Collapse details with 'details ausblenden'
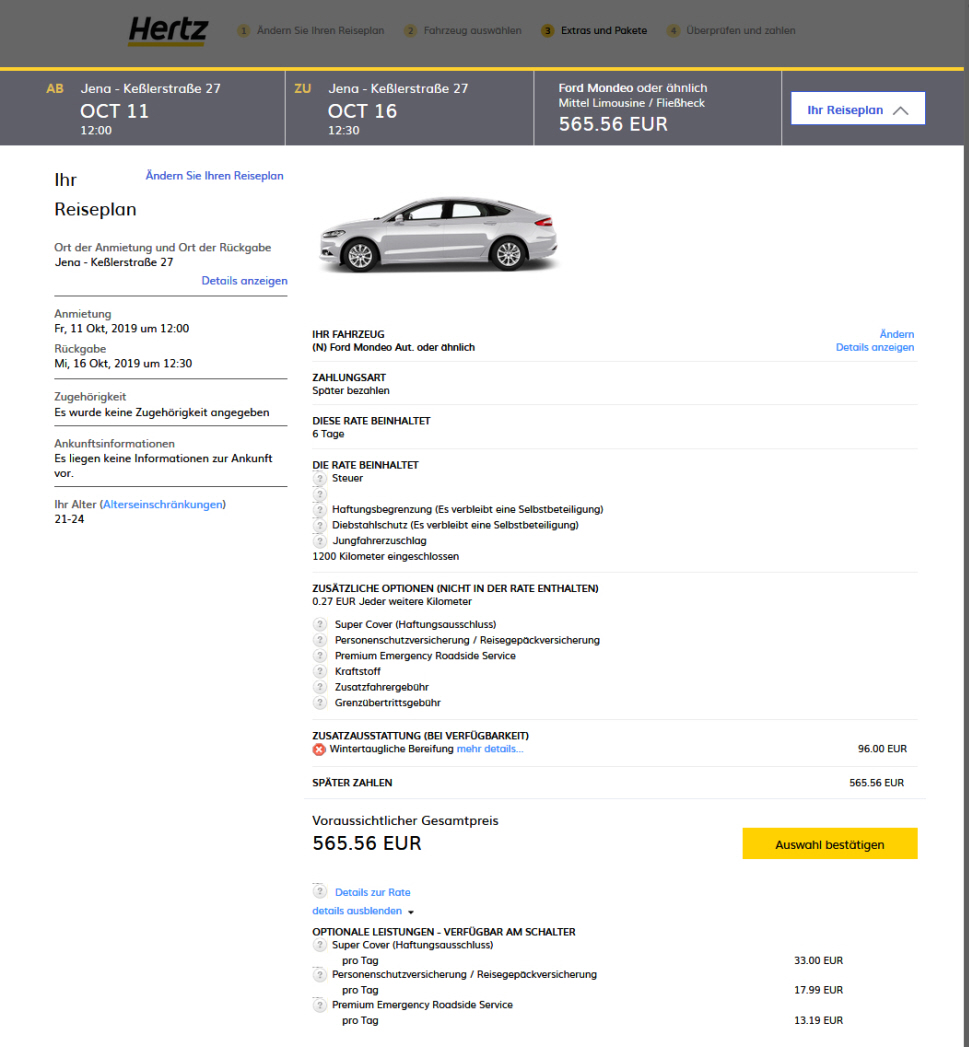The width and height of the screenshot is (969, 1047). [362, 911]
